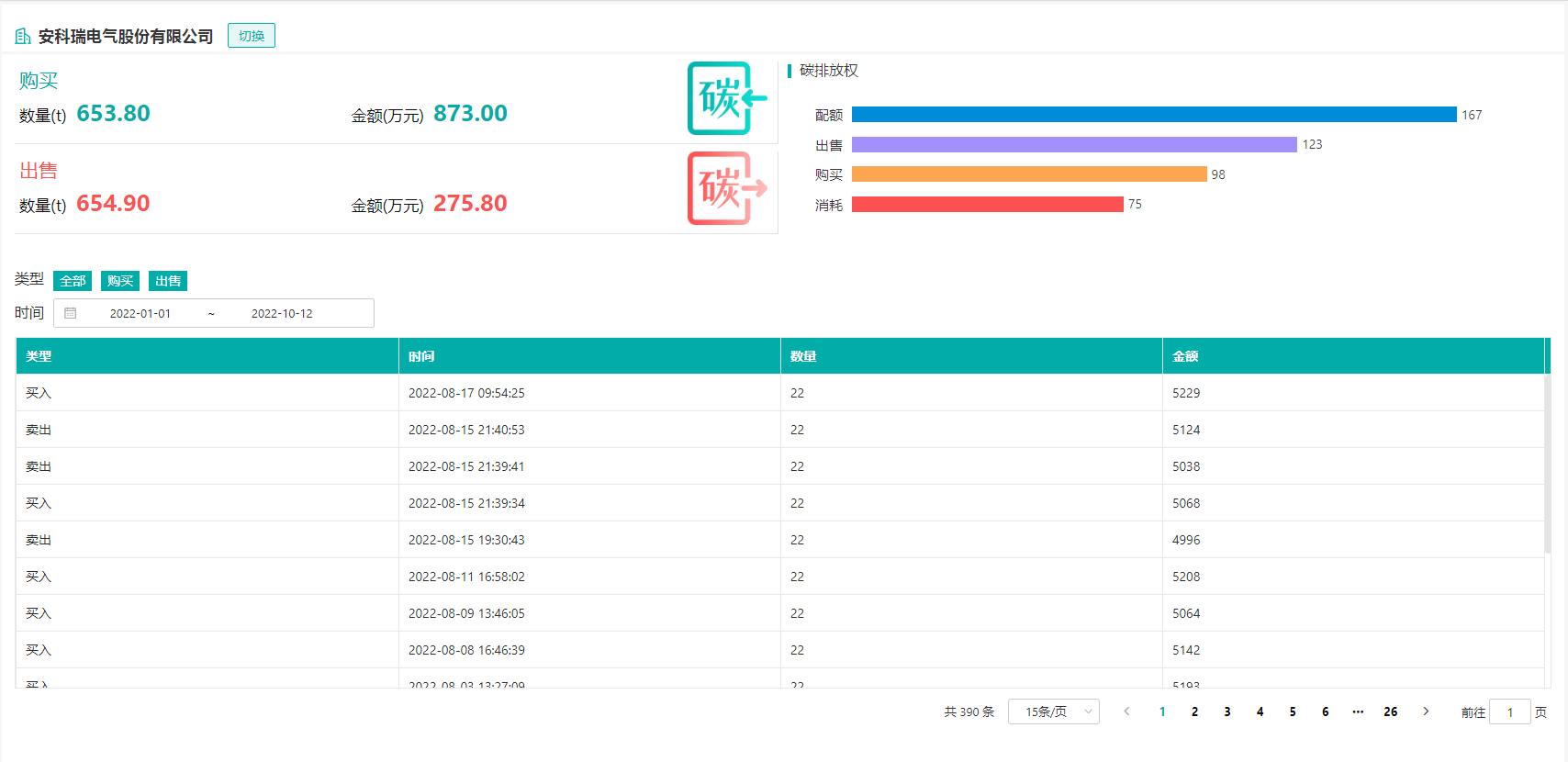This screenshot has width=1568, height=762.
Task: Jump to page 26
Action: click(1390, 712)
